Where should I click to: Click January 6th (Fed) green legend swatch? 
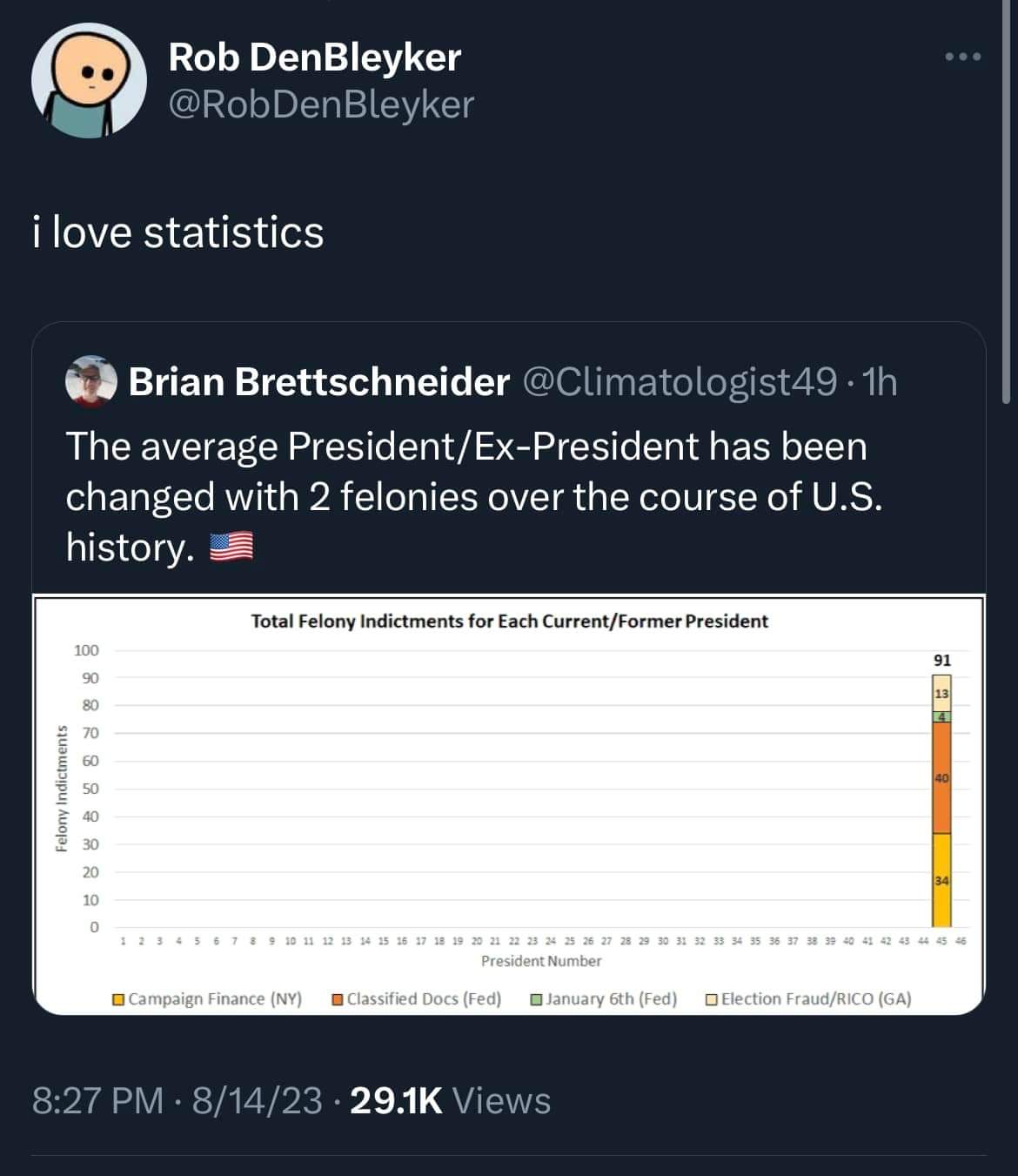click(537, 999)
